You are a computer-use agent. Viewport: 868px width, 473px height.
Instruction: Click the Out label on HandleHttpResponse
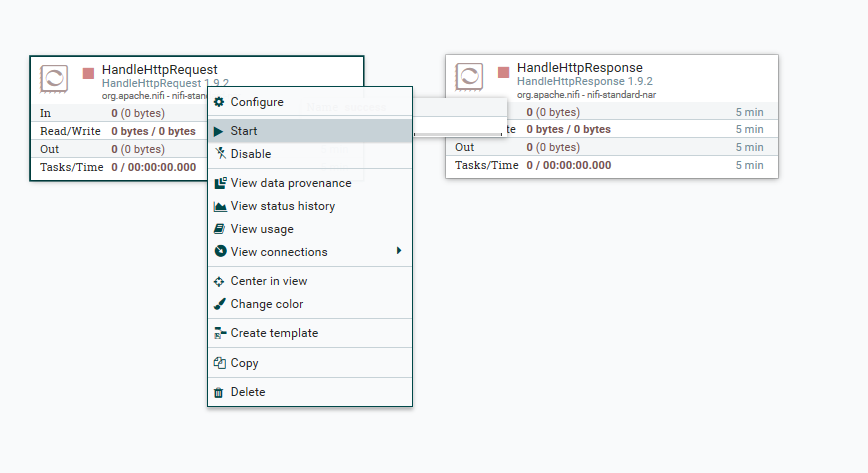(464, 147)
